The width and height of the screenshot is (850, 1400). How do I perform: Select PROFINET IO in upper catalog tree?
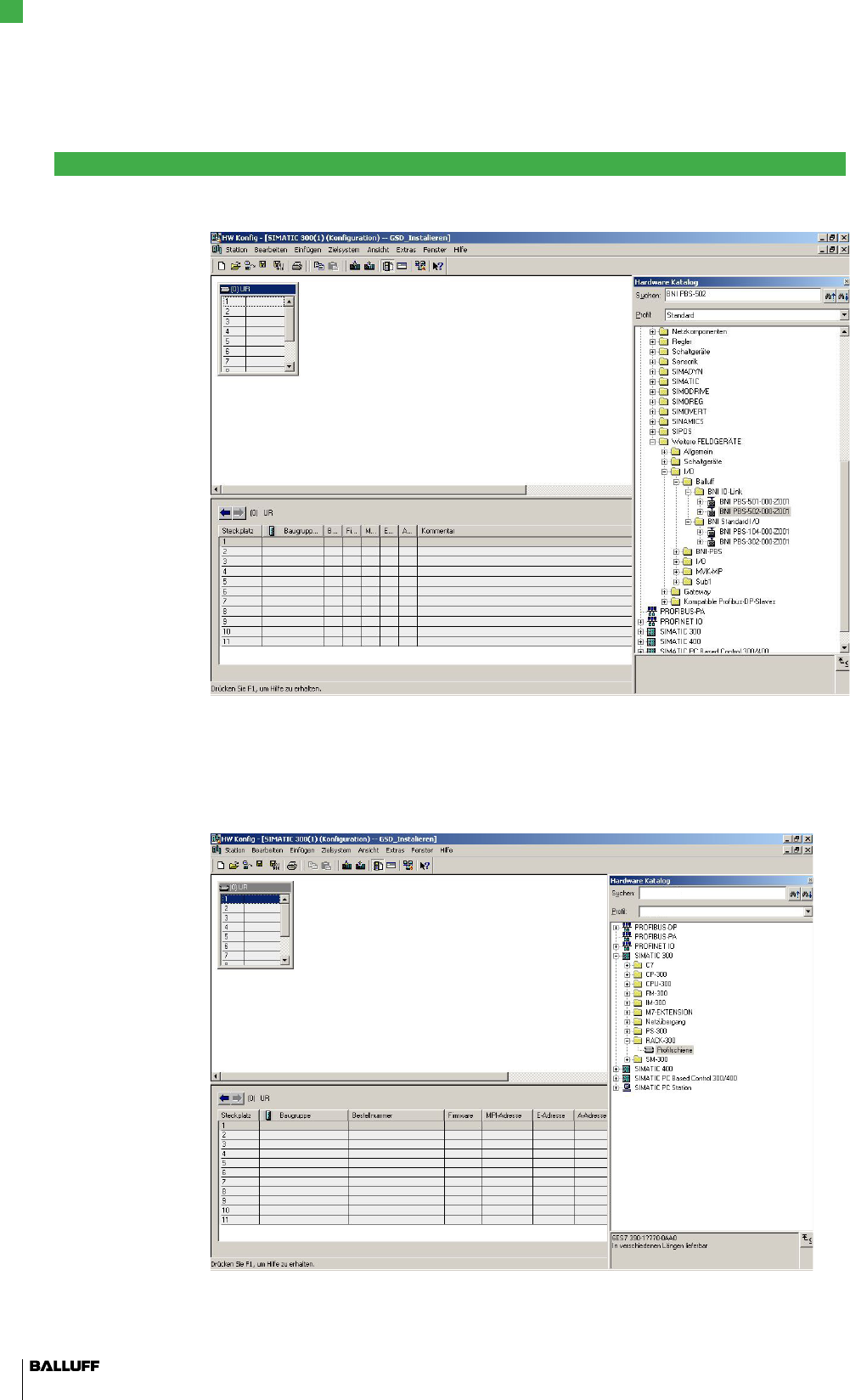pos(681,622)
